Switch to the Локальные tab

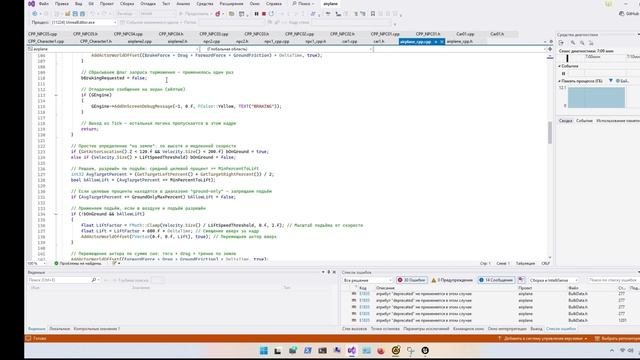[x=60, y=329]
